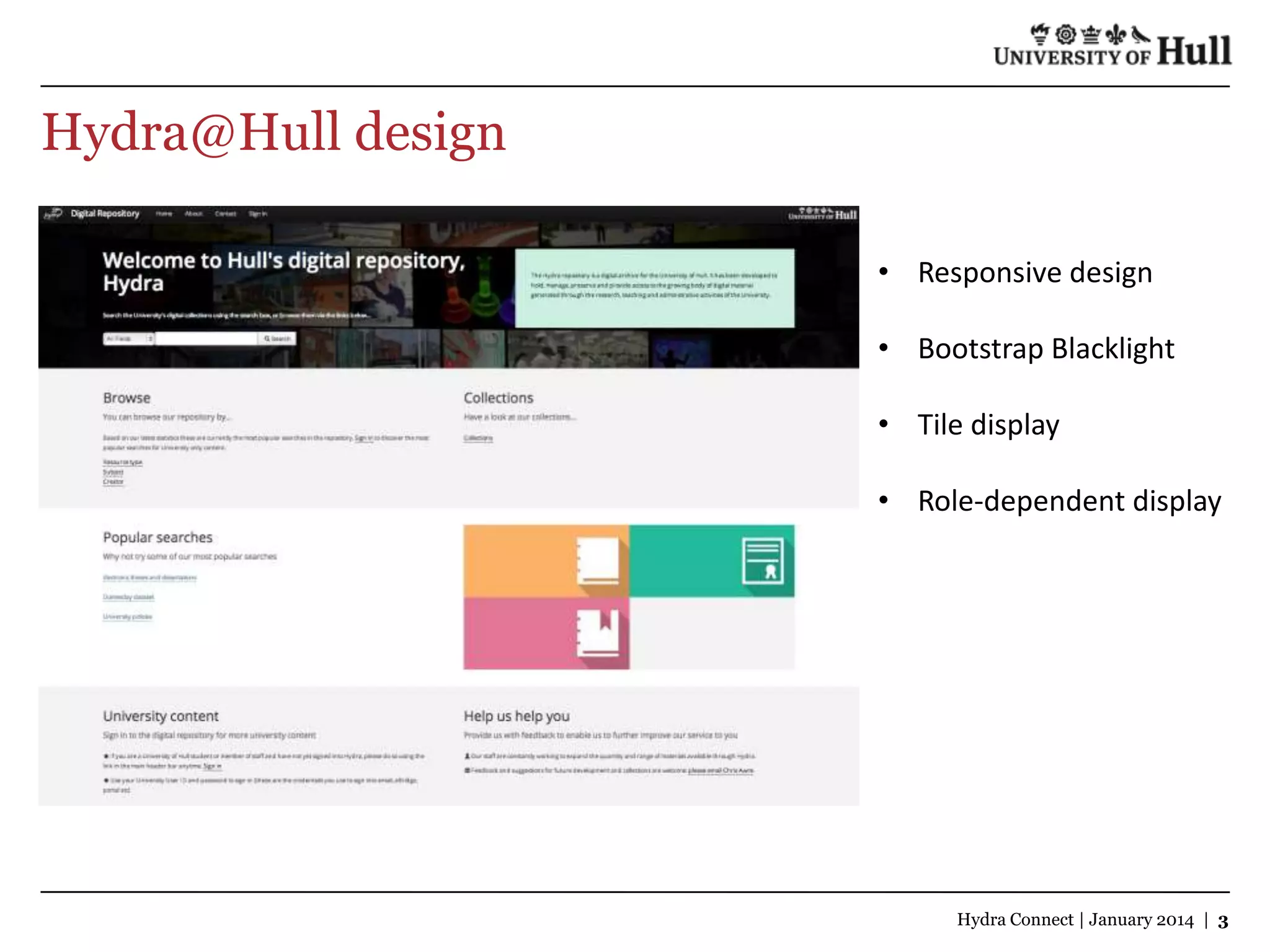Open the Home menu item
The image size is (1270, 952).
click(x=164, y=214)
